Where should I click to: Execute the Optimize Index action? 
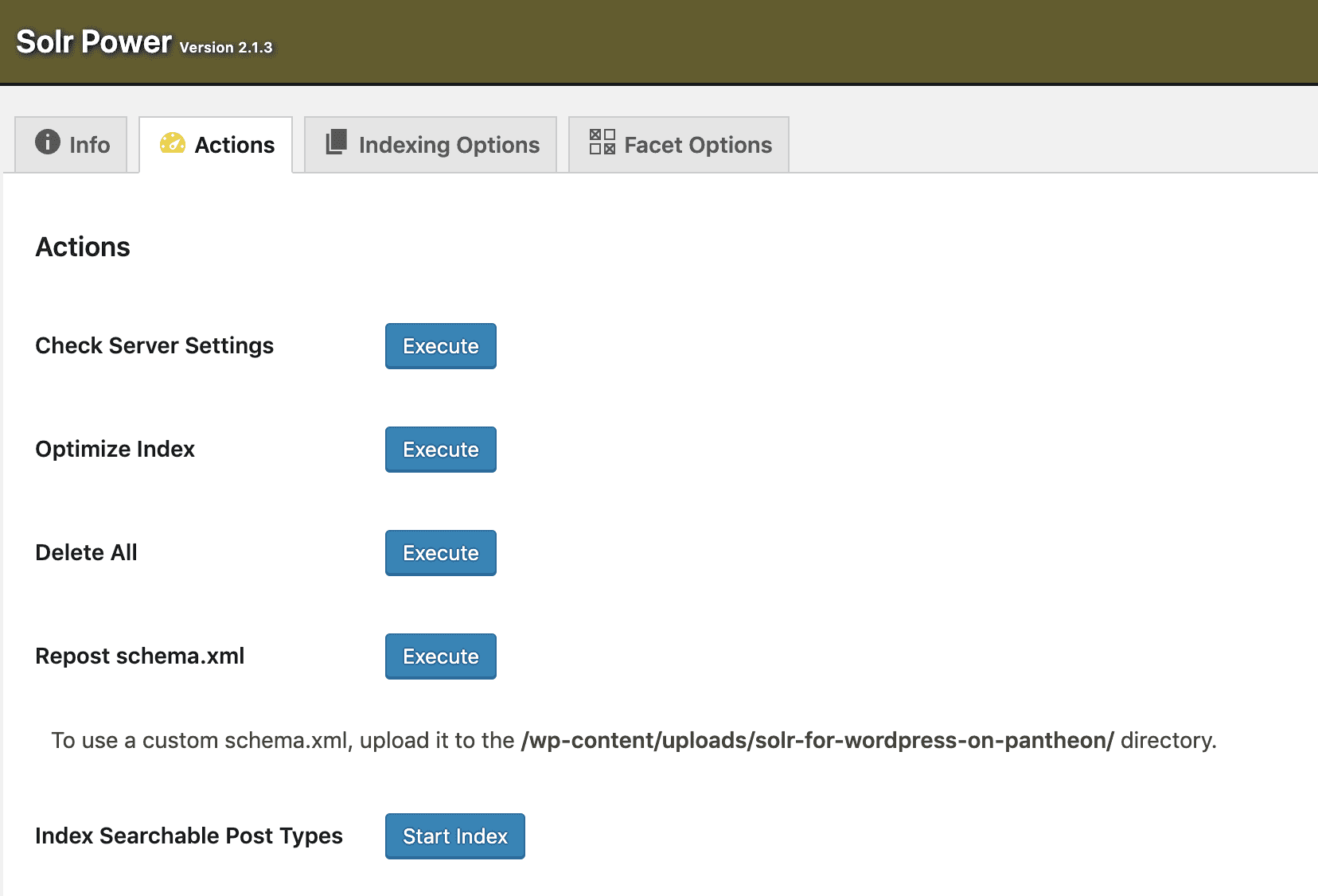pyautogui.click(x=440, y=449)
